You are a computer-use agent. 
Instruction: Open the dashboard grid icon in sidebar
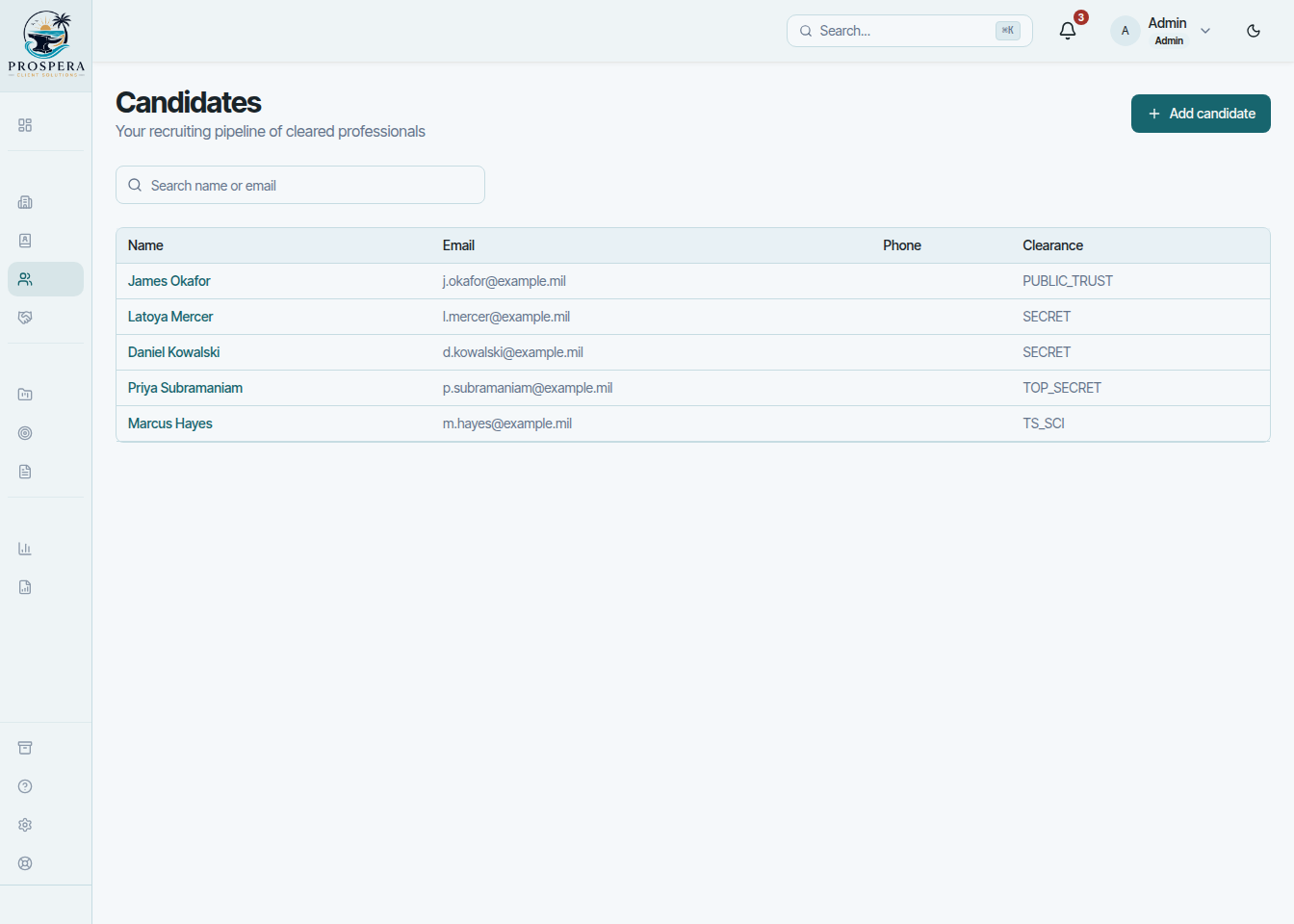coord(25,125)
